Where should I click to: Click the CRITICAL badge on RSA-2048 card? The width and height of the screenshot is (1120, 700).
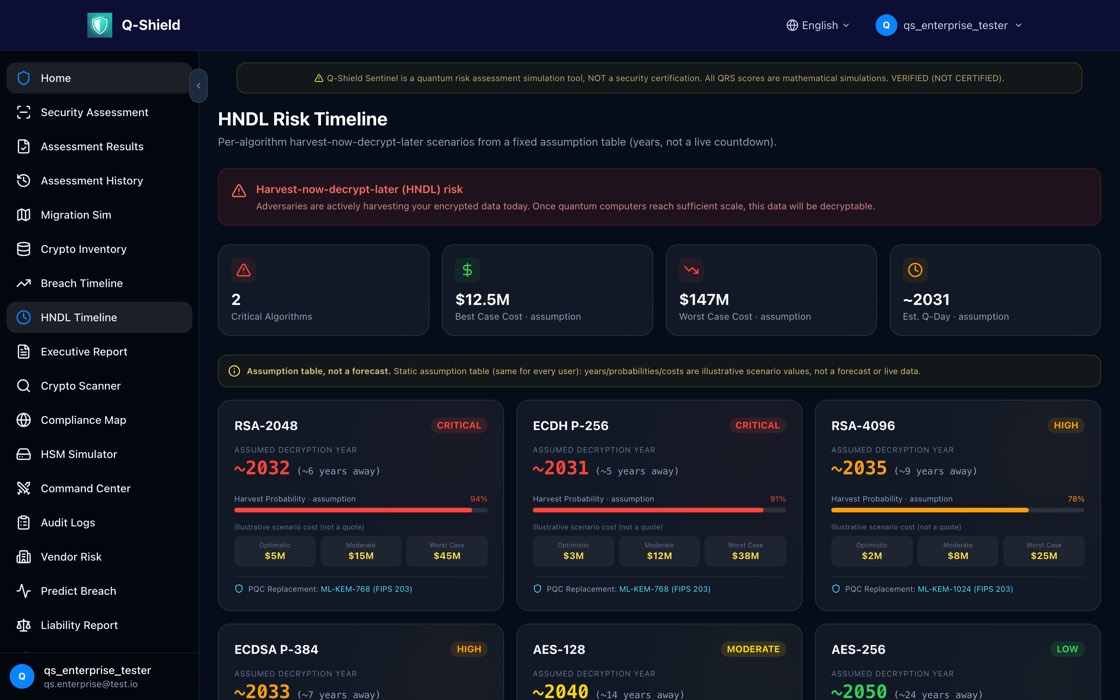coord(459,425)
